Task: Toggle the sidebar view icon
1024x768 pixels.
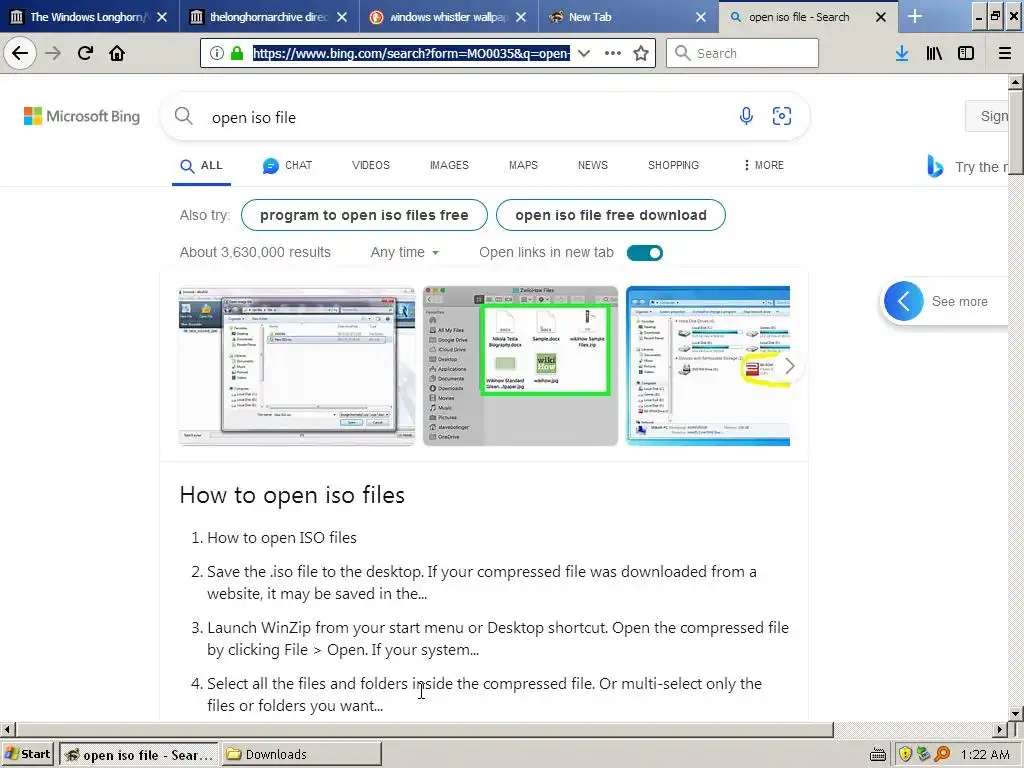Action: 966,53
